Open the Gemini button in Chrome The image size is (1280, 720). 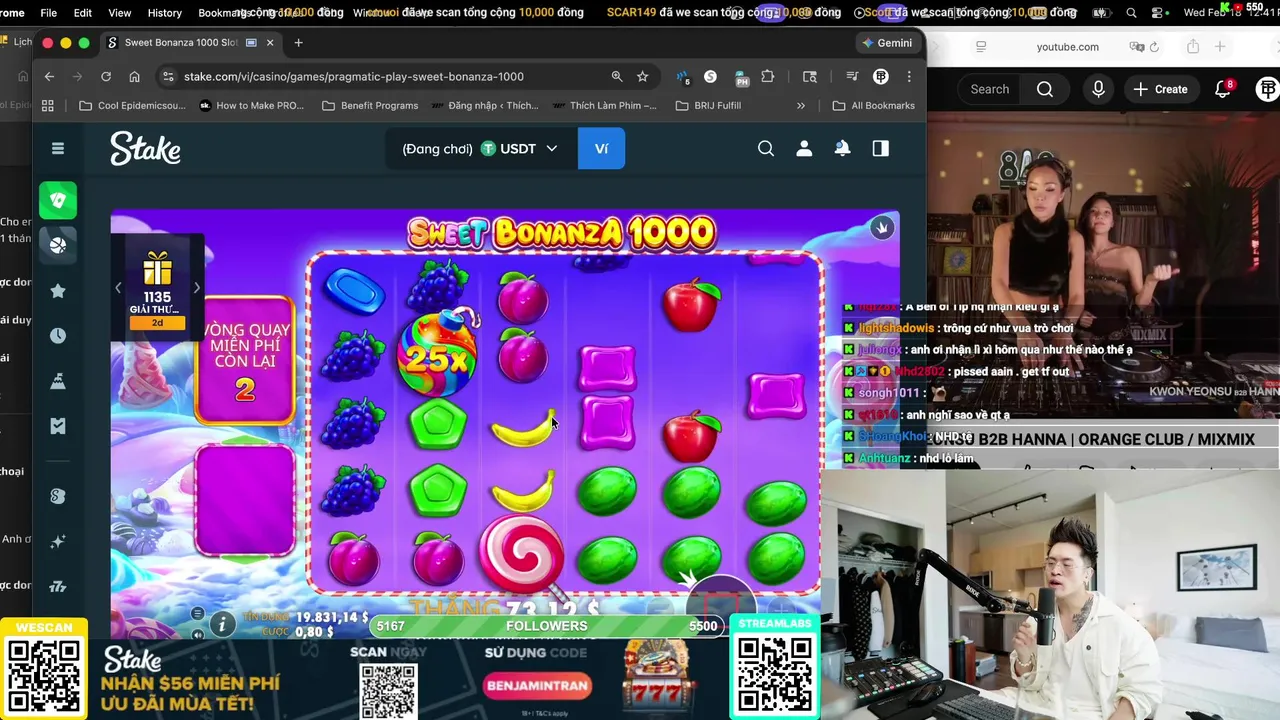pyautogui.click(x=886, y=43)
